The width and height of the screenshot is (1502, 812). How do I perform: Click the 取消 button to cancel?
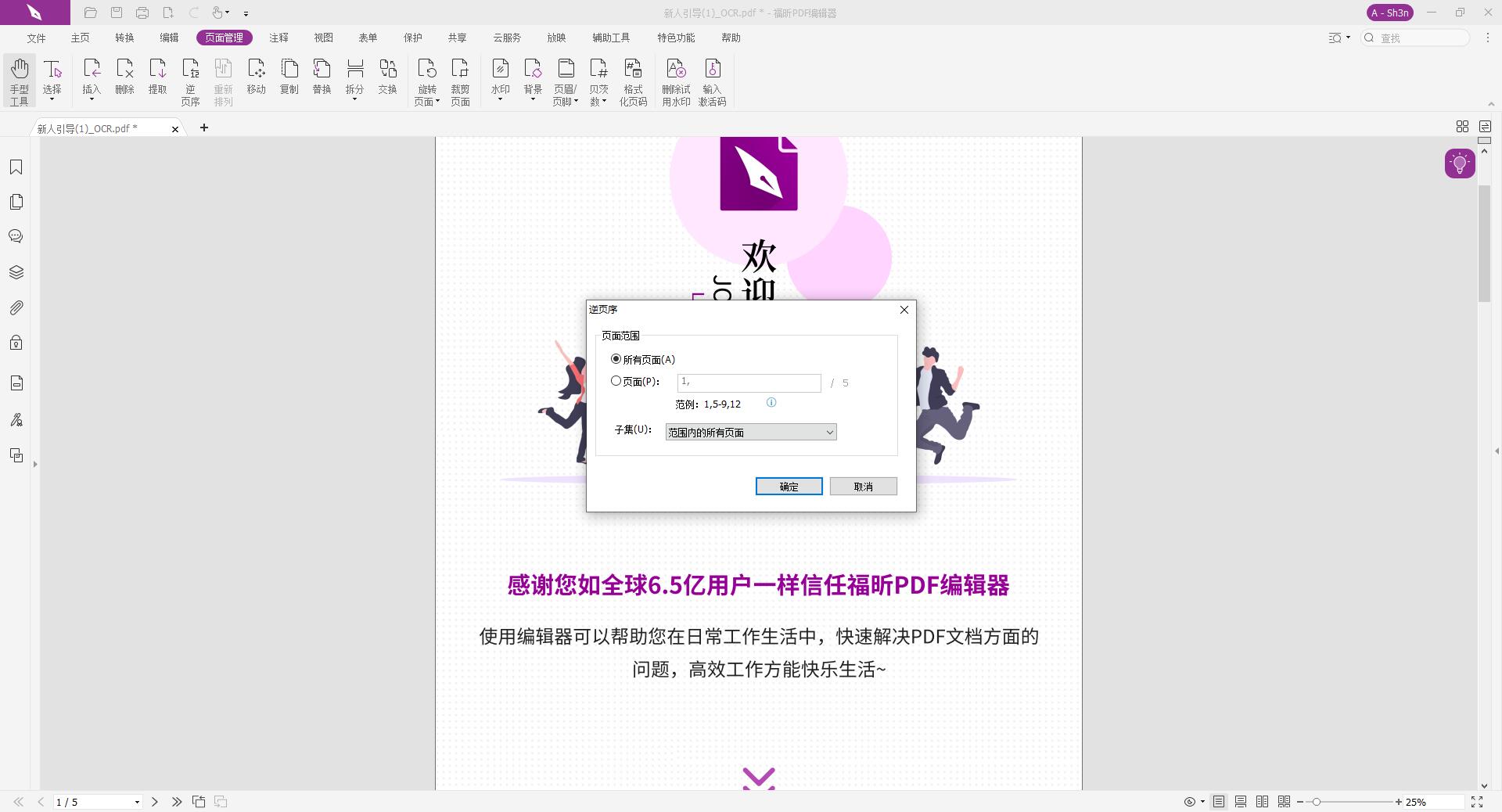[863, 486]
